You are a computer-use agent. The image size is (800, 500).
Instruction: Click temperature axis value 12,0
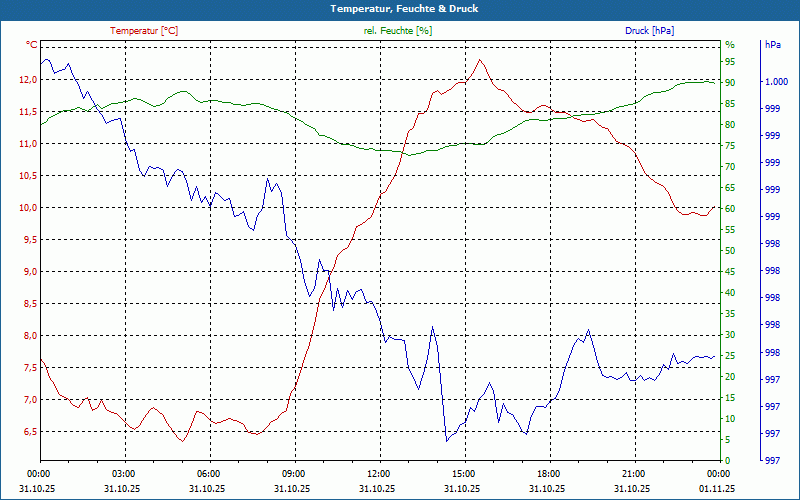click(29, 80)
